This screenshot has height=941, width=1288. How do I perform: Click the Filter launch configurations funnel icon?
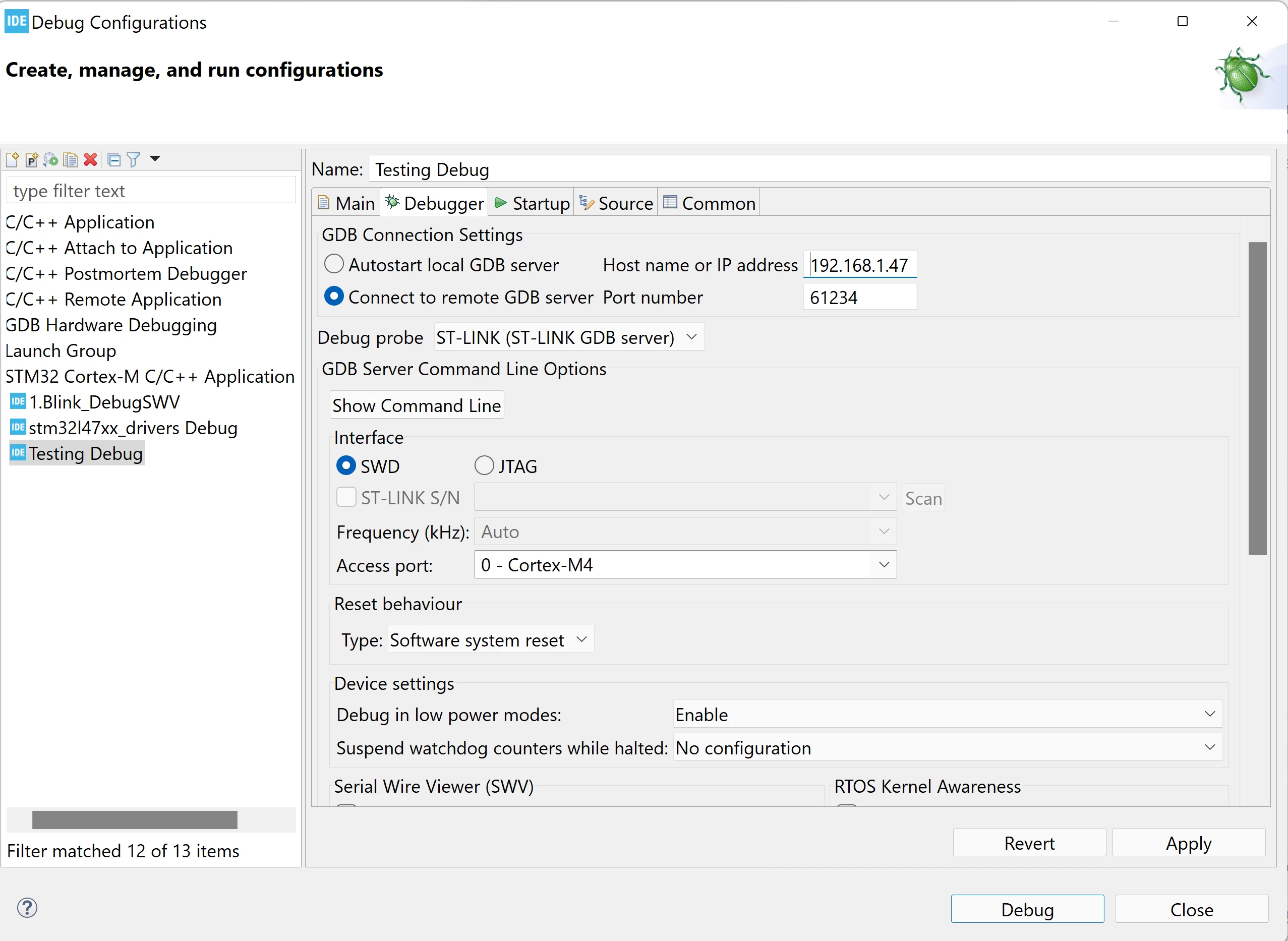coord(133,159)
